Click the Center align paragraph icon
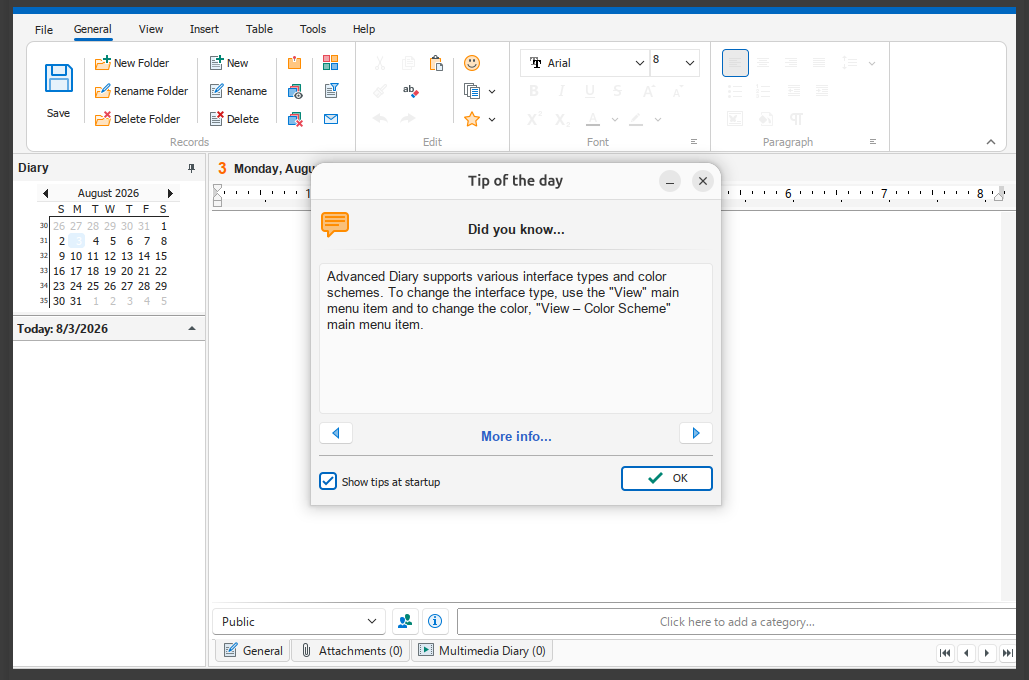Image resolution: width=1029 pixels, height=680 pixels. (x=763, y=63)
